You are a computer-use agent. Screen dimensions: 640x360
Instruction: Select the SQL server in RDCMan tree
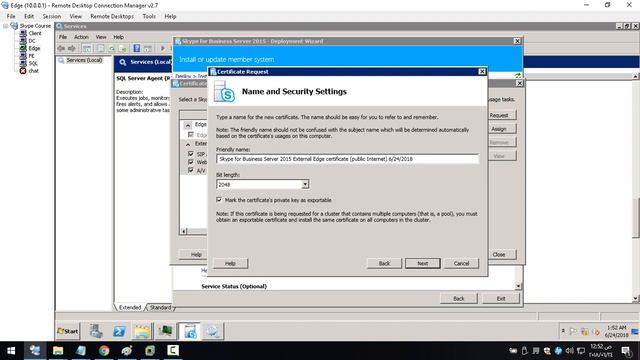coord(33,63)
